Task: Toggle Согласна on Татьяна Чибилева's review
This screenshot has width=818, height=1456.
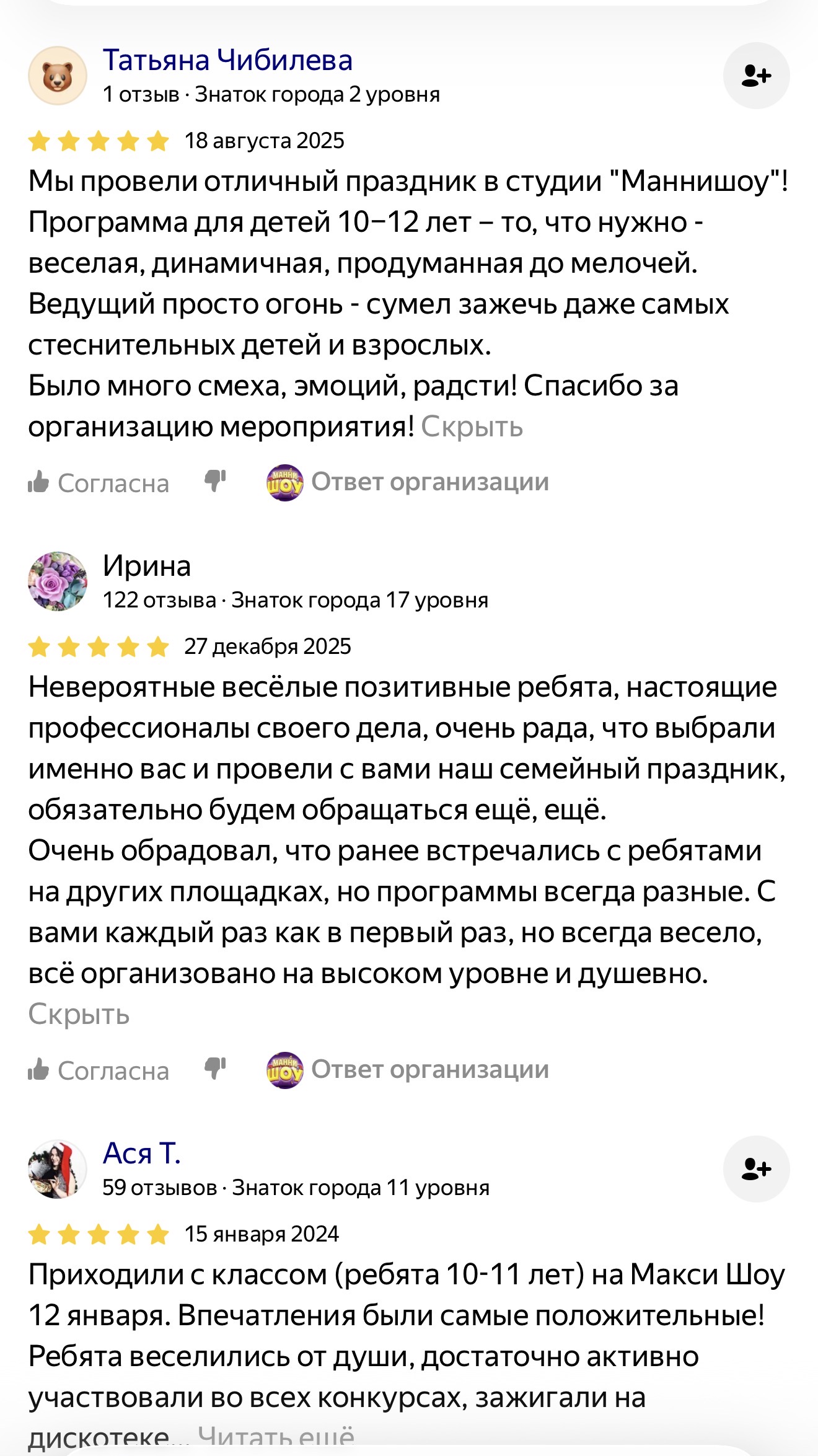Action: (99, 483)
